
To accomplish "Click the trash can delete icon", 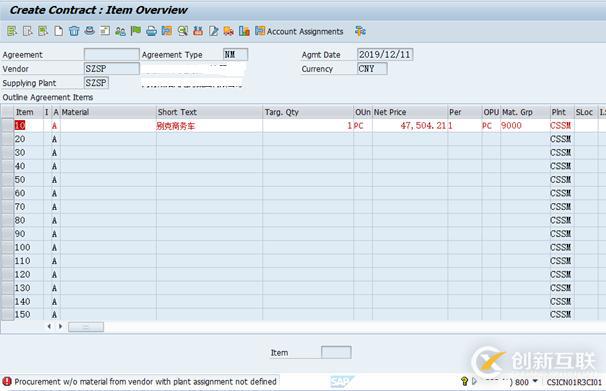I will coord(74,31).
